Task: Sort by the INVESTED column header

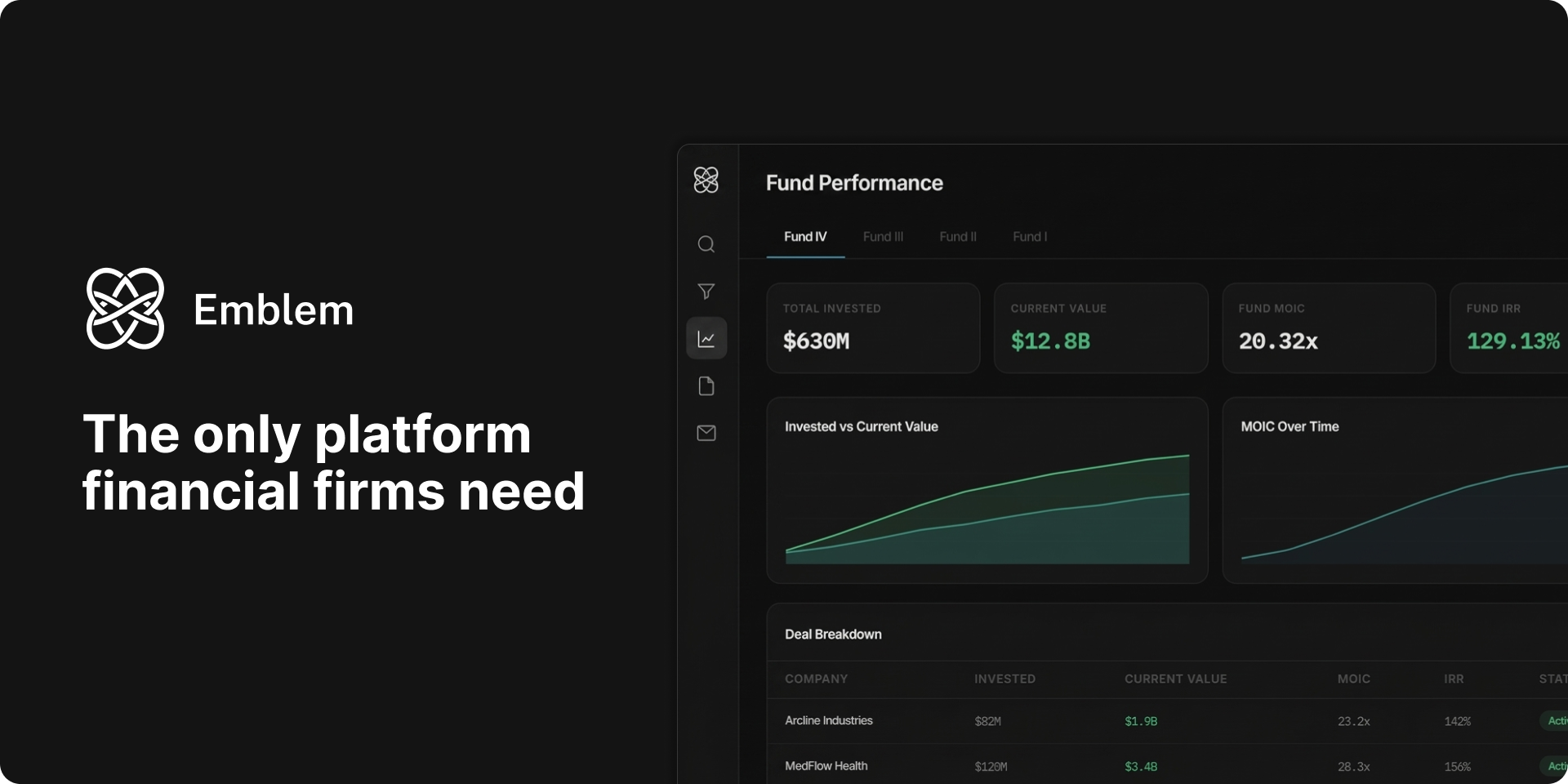Action: pos(1004,679)
